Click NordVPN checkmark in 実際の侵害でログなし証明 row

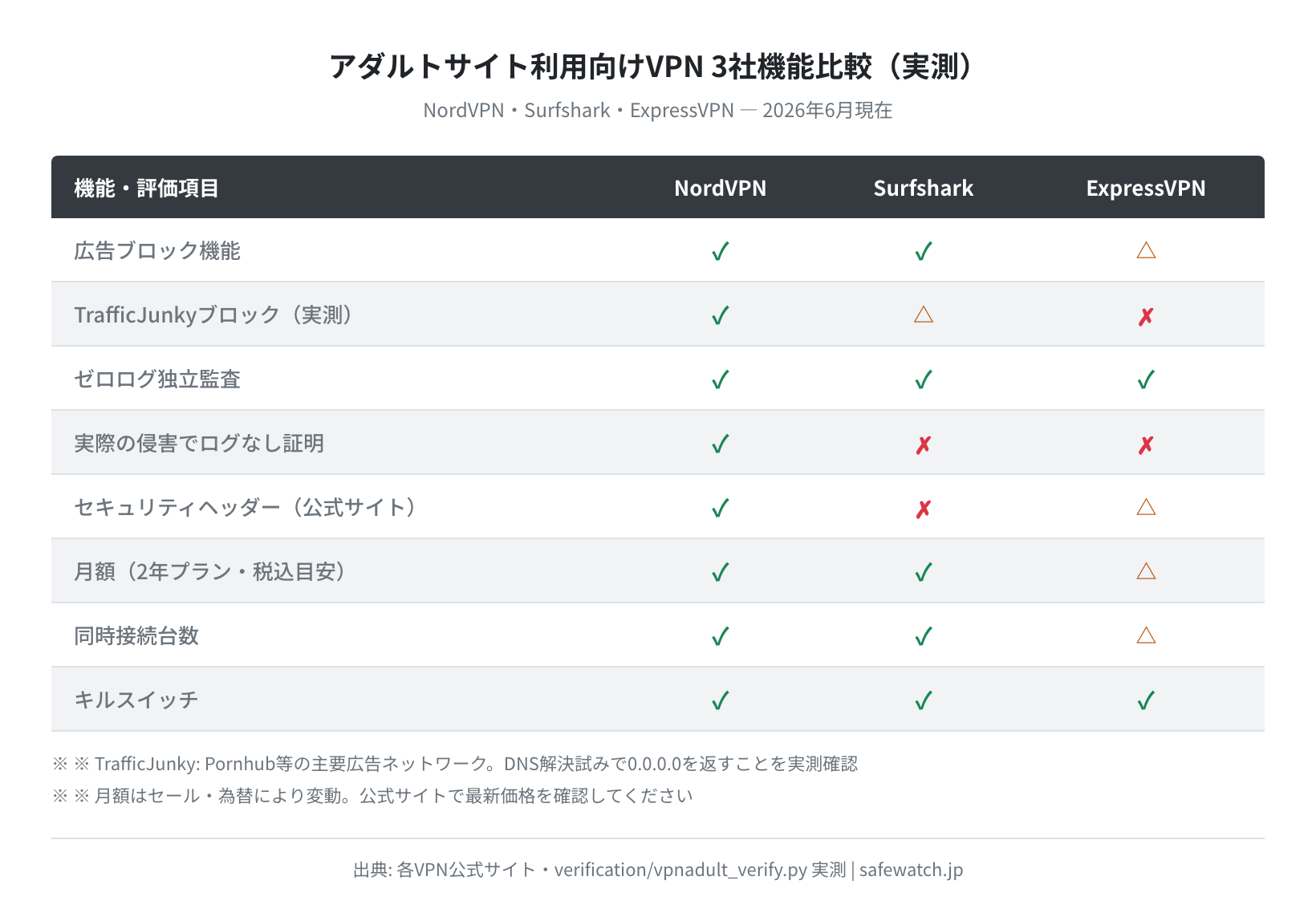pyautogui.click(x=721, y=444)
